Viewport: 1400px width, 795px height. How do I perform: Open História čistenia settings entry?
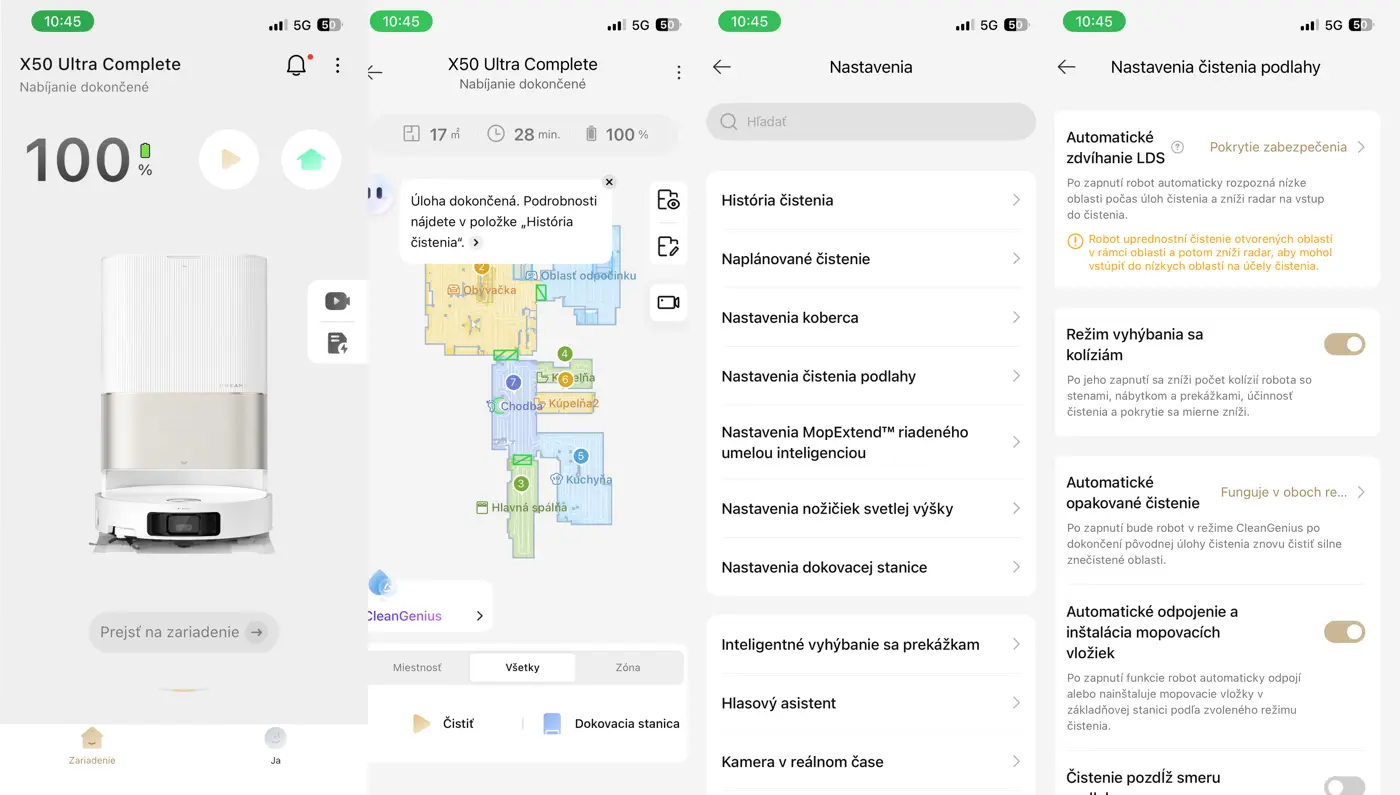(x=870, y=200)
